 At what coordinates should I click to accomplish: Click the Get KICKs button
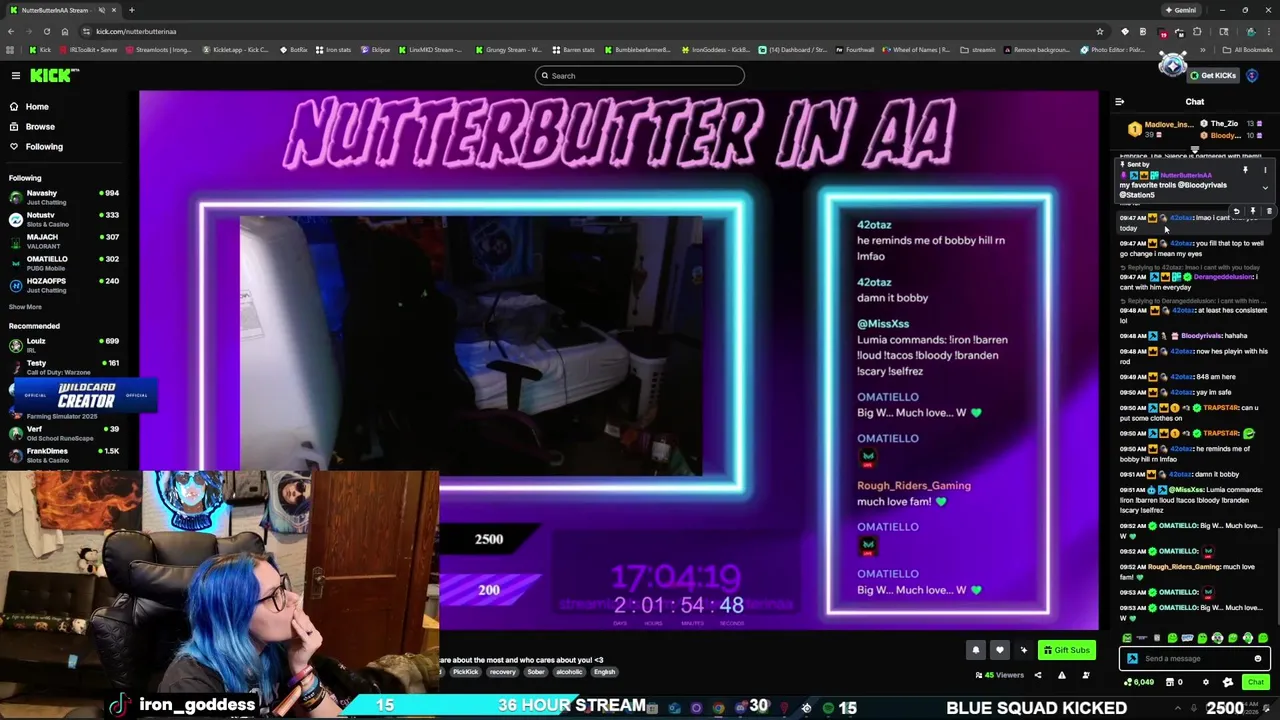pyautogui.click(x=1213, y=75)
